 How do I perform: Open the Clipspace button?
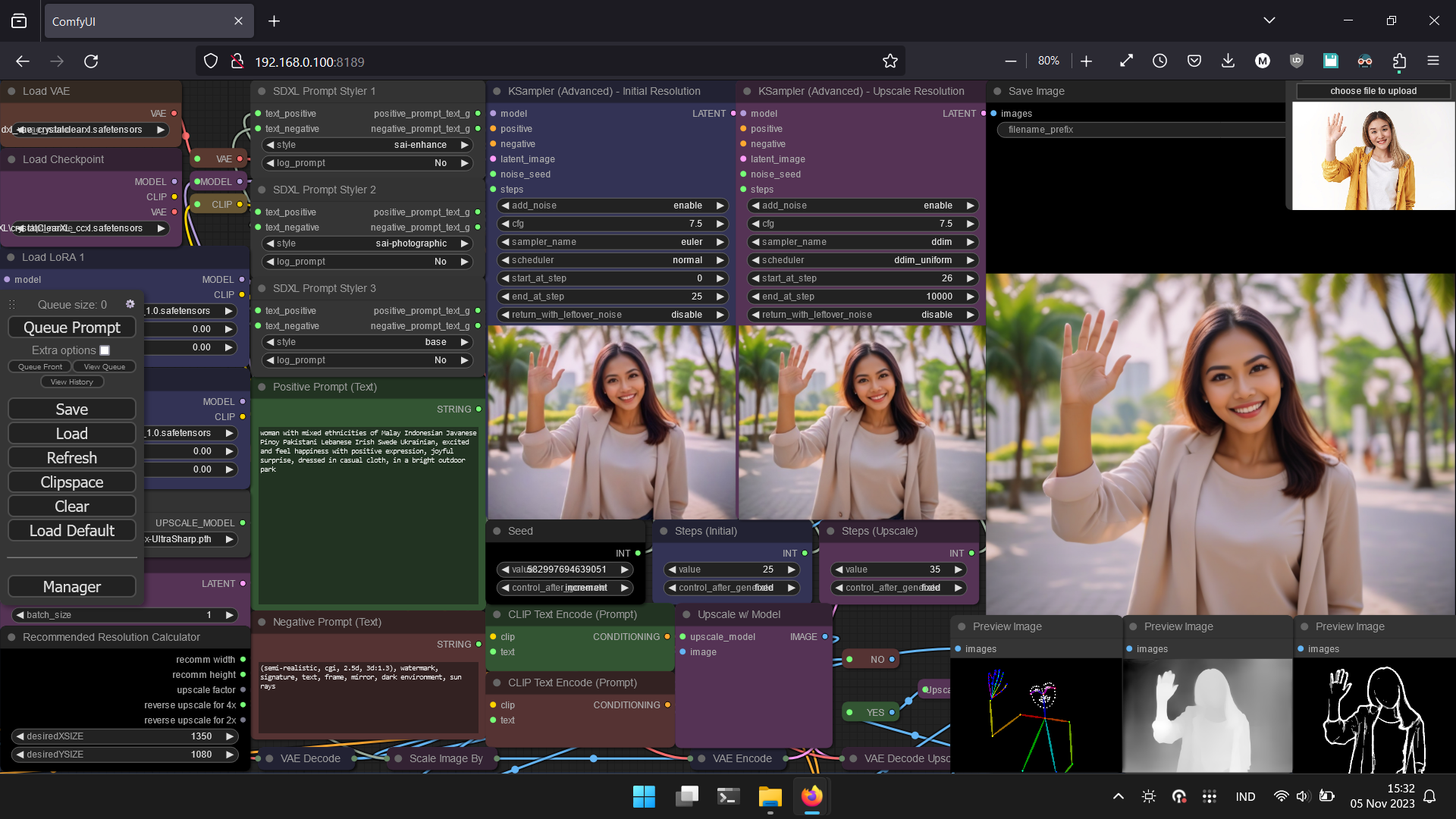pos(72,482)
